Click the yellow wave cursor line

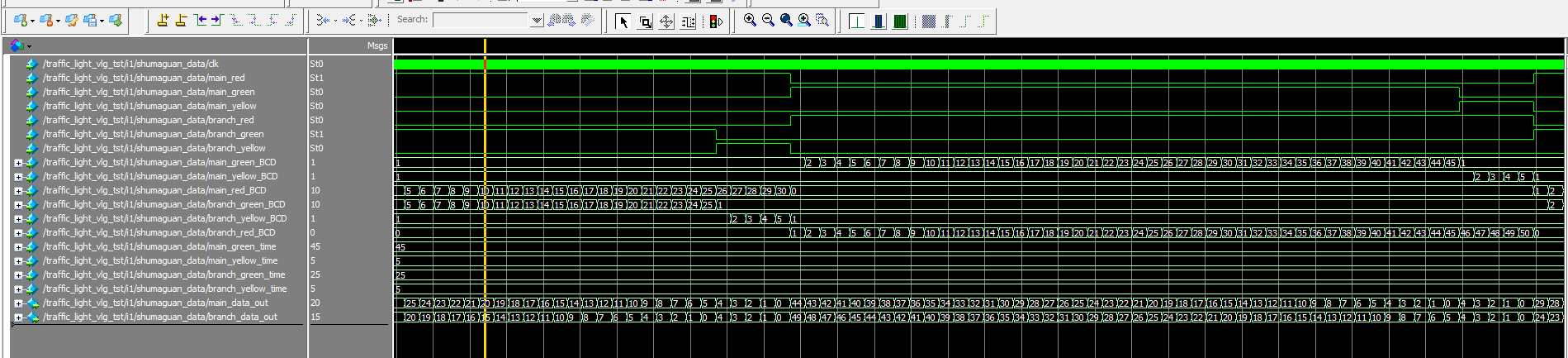click(485, 198)
